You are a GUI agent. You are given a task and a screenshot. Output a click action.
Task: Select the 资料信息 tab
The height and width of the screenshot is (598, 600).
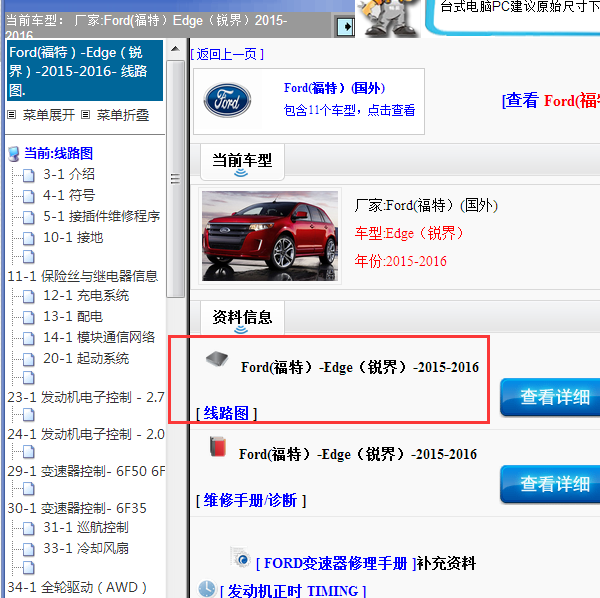(242, 318)
